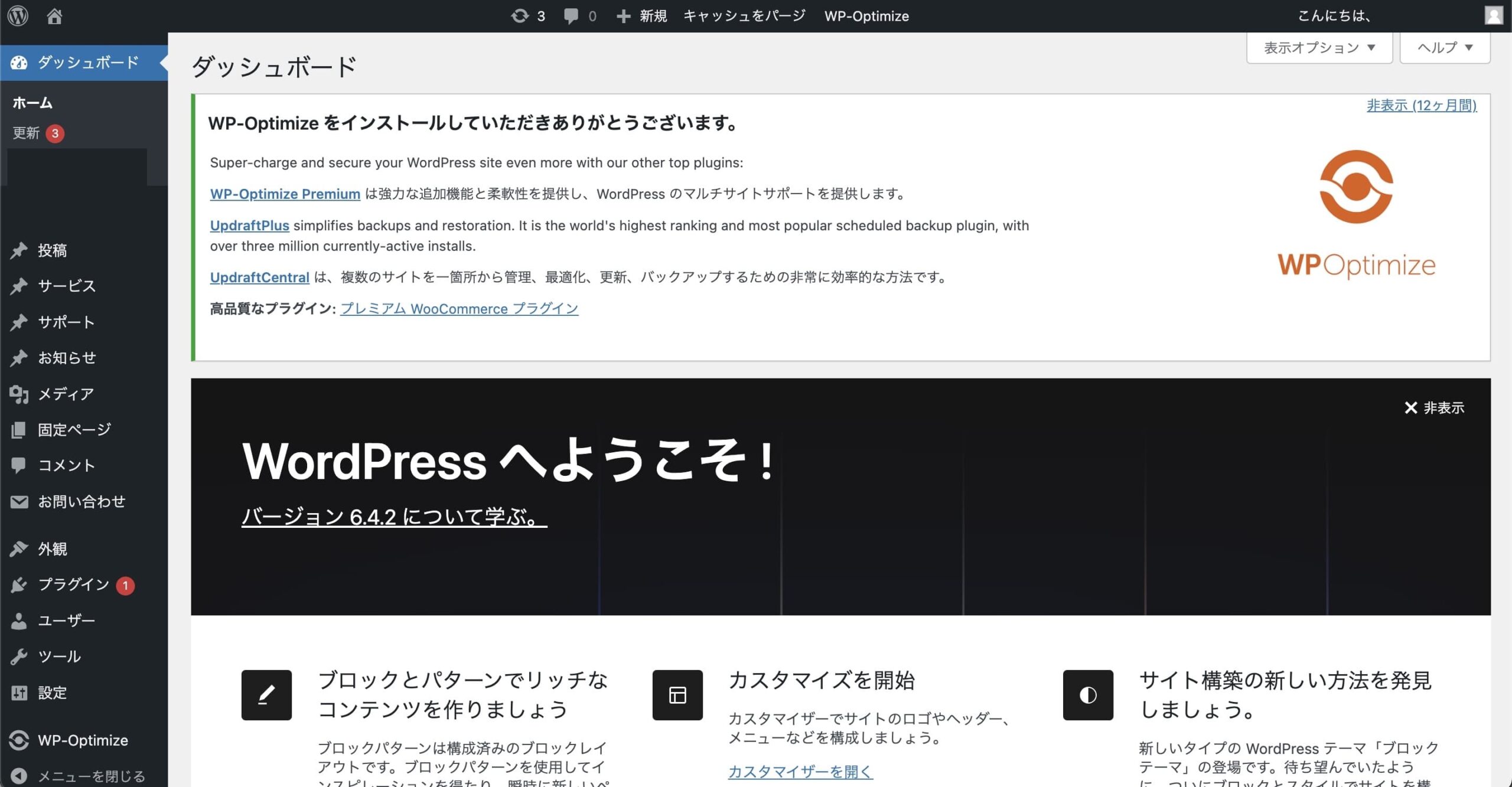Click the pin icon next to サービス
1512x787 pixels.
pyautogui.click(x=19, y=286)
